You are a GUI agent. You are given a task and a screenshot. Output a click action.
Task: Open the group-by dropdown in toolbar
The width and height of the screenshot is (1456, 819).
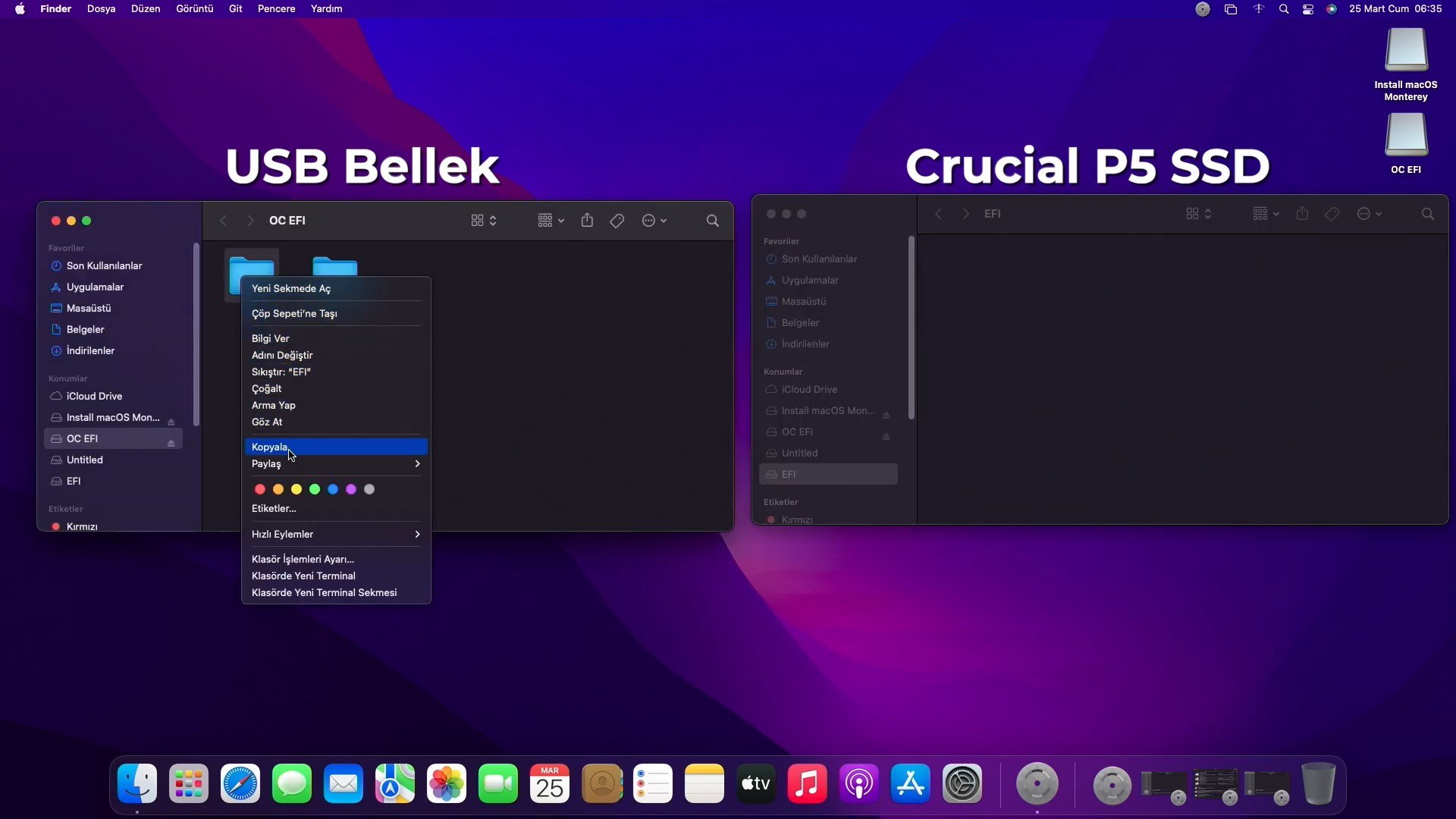(x=551, y=221)
